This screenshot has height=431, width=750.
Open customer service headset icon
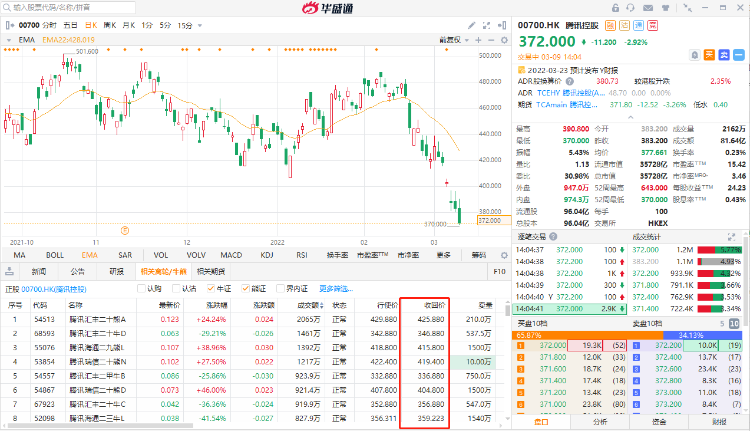pyautogui.click(x=630, y=8)
